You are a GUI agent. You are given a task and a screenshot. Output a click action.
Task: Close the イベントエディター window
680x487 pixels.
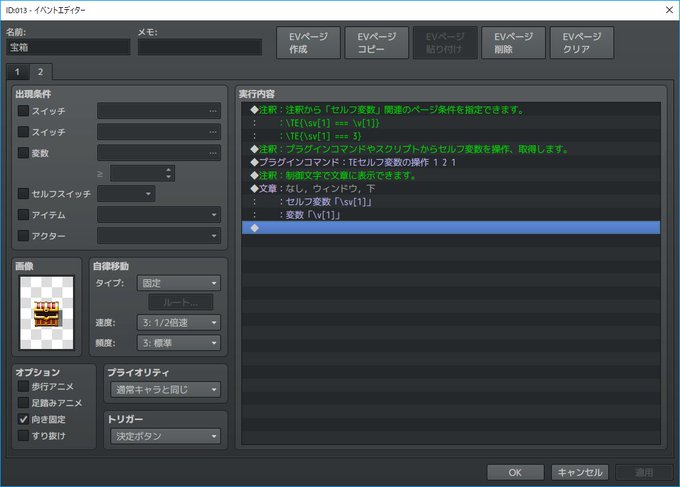pos(669,10)
